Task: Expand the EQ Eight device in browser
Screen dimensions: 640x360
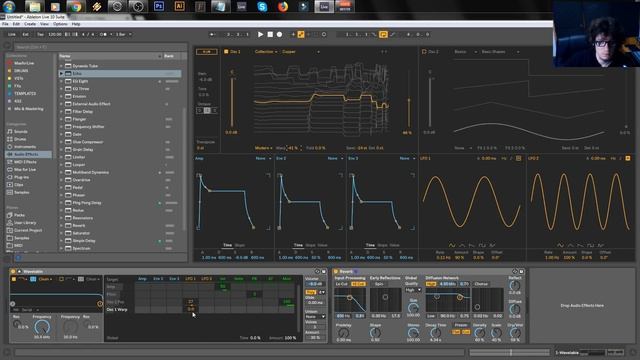Action: tap(61, 81)
